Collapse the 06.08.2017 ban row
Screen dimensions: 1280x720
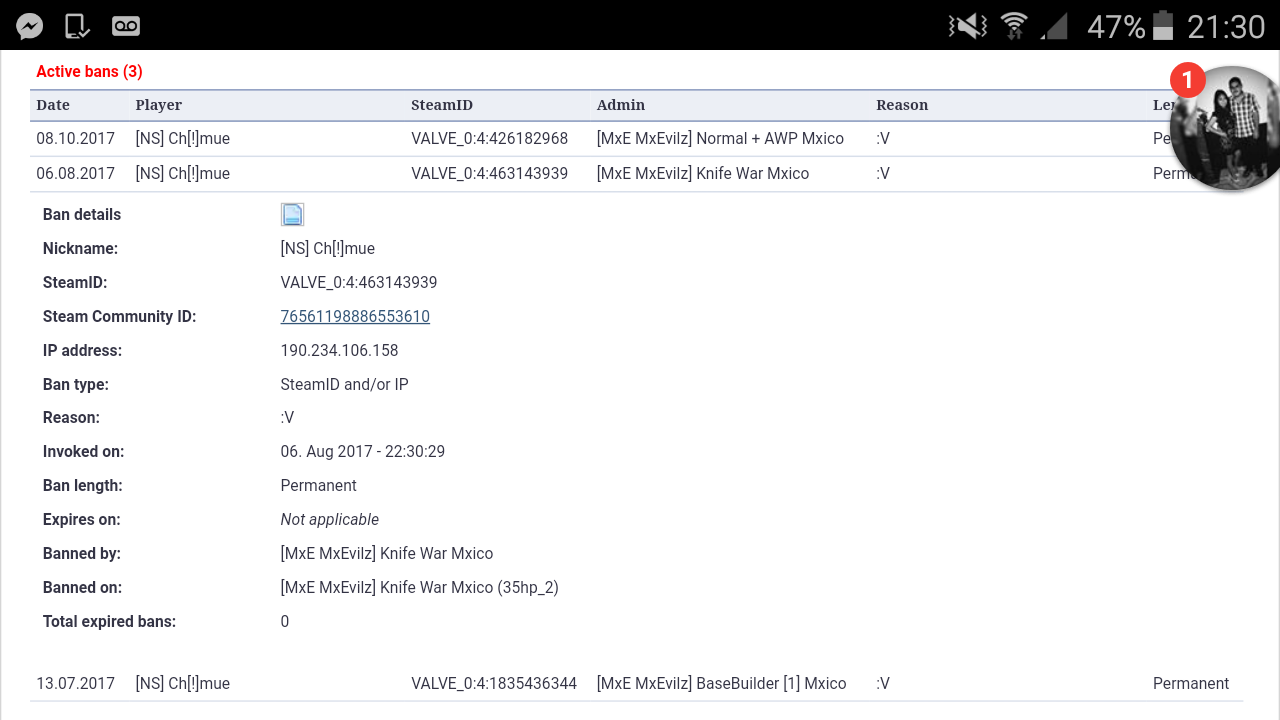coord(636,173)
